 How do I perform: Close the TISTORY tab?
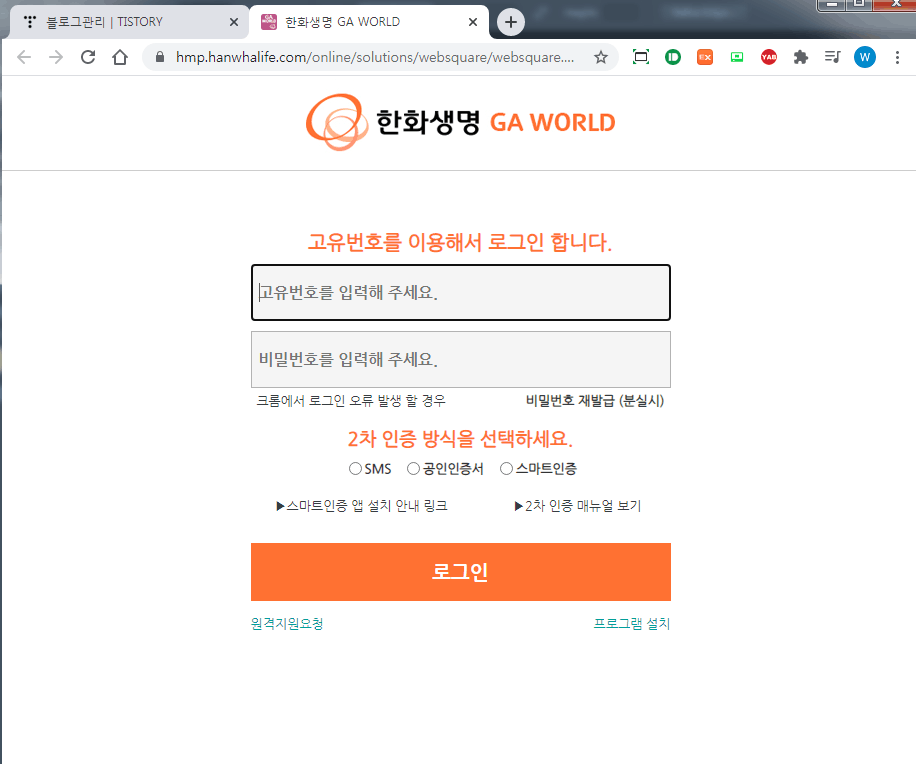point(234,22)
